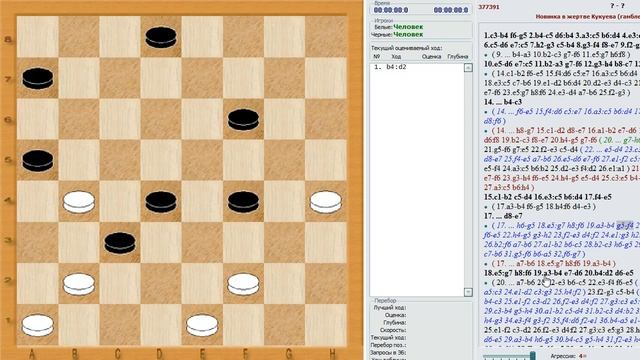Pick the white checker on e1
The width and height of the screenshot is (640, 360).
tap(202, 325)
